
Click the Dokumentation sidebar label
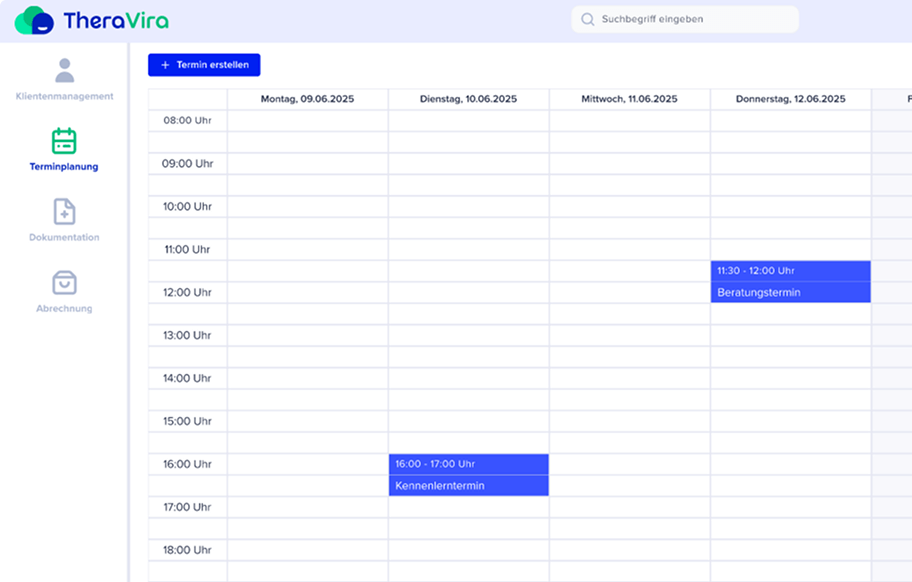(x=64, y=238)
